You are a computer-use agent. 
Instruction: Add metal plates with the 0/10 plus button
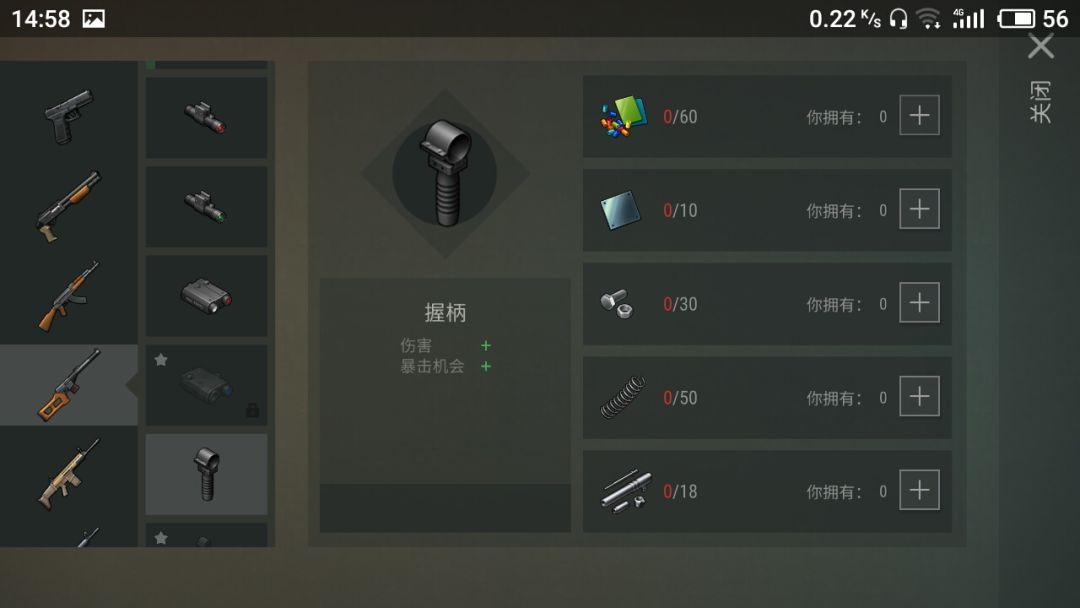tap(920, 209)
